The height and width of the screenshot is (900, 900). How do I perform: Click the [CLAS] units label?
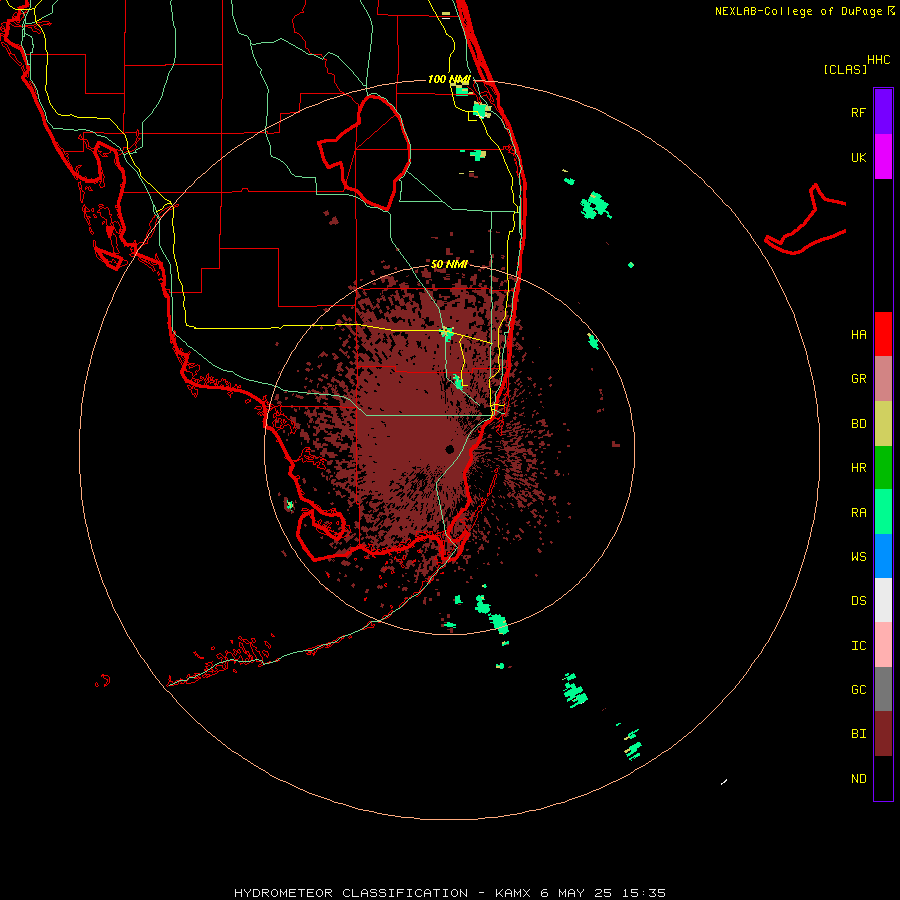tap(845, 69)
